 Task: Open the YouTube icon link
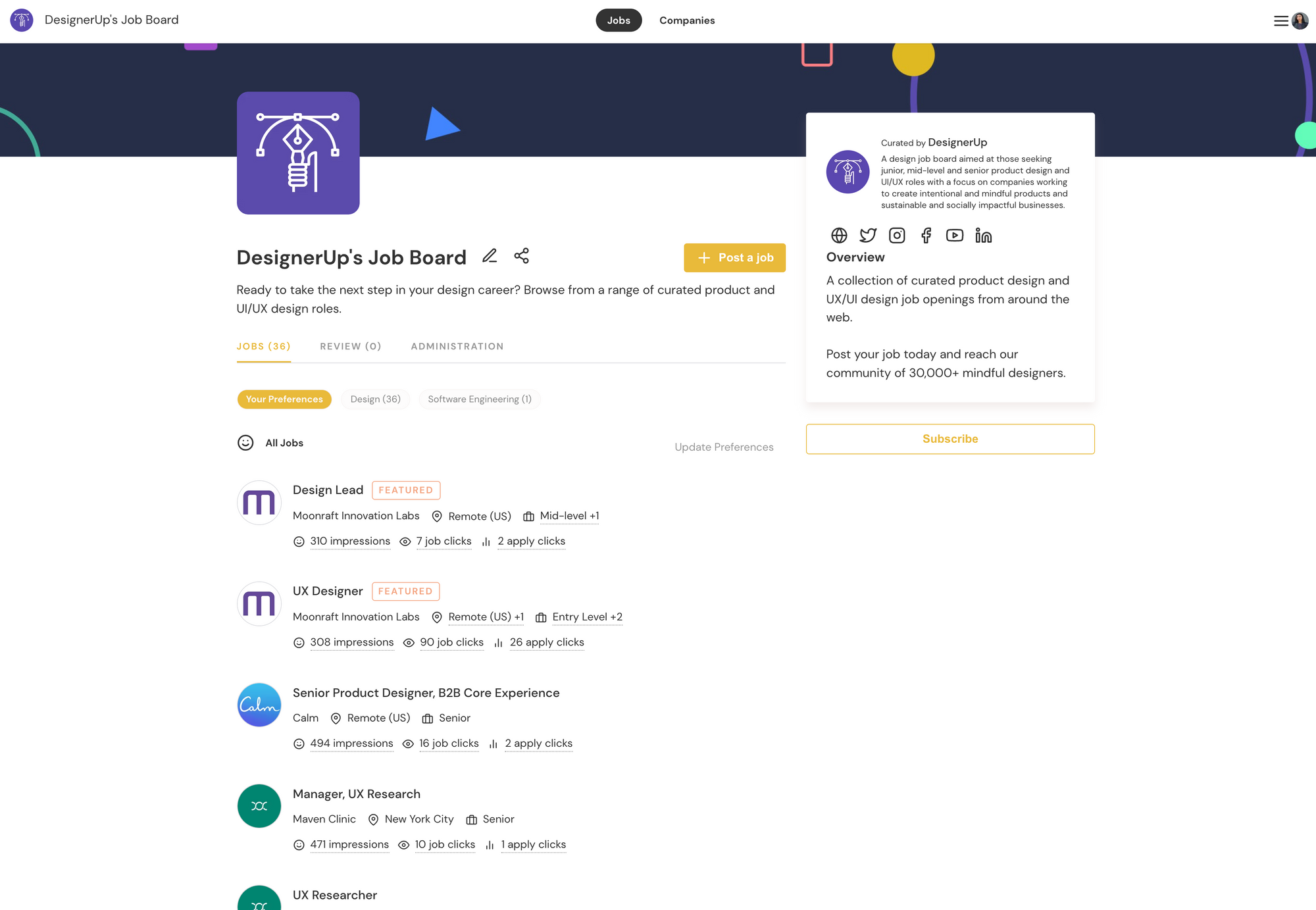pyautogui.click(x=955, y=236)
